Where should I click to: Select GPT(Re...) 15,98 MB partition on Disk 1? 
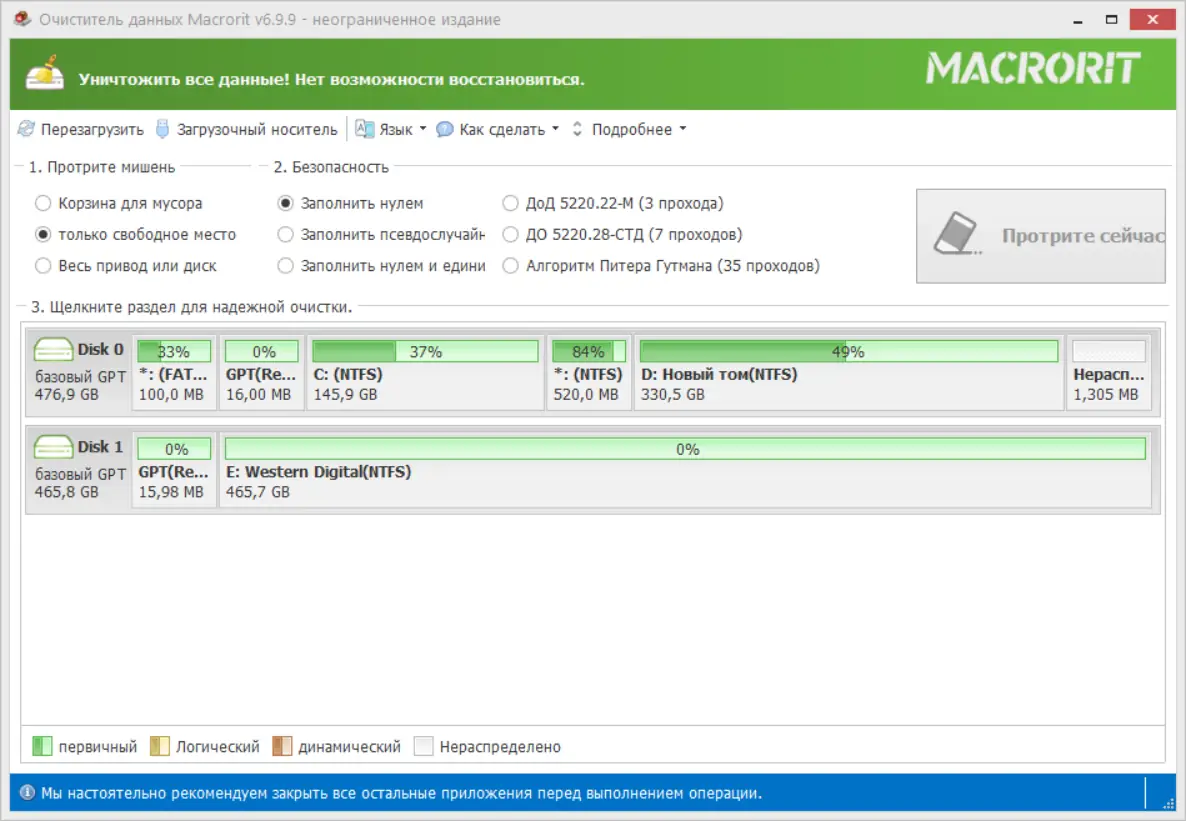tap(174, 471)
